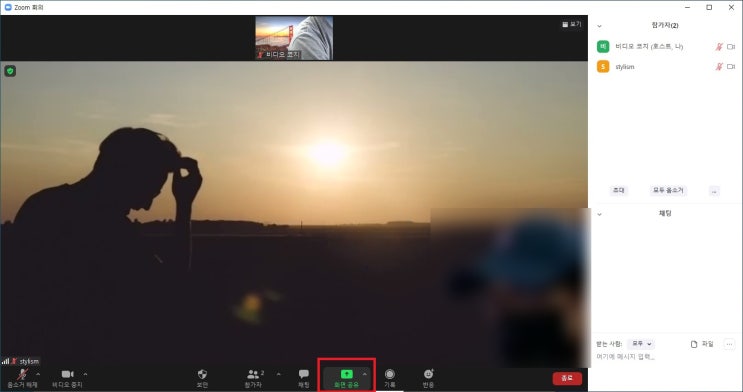Select the 비디오 코치 video thumbnail
Screen dimensions: 743x392
coord(294,38)
